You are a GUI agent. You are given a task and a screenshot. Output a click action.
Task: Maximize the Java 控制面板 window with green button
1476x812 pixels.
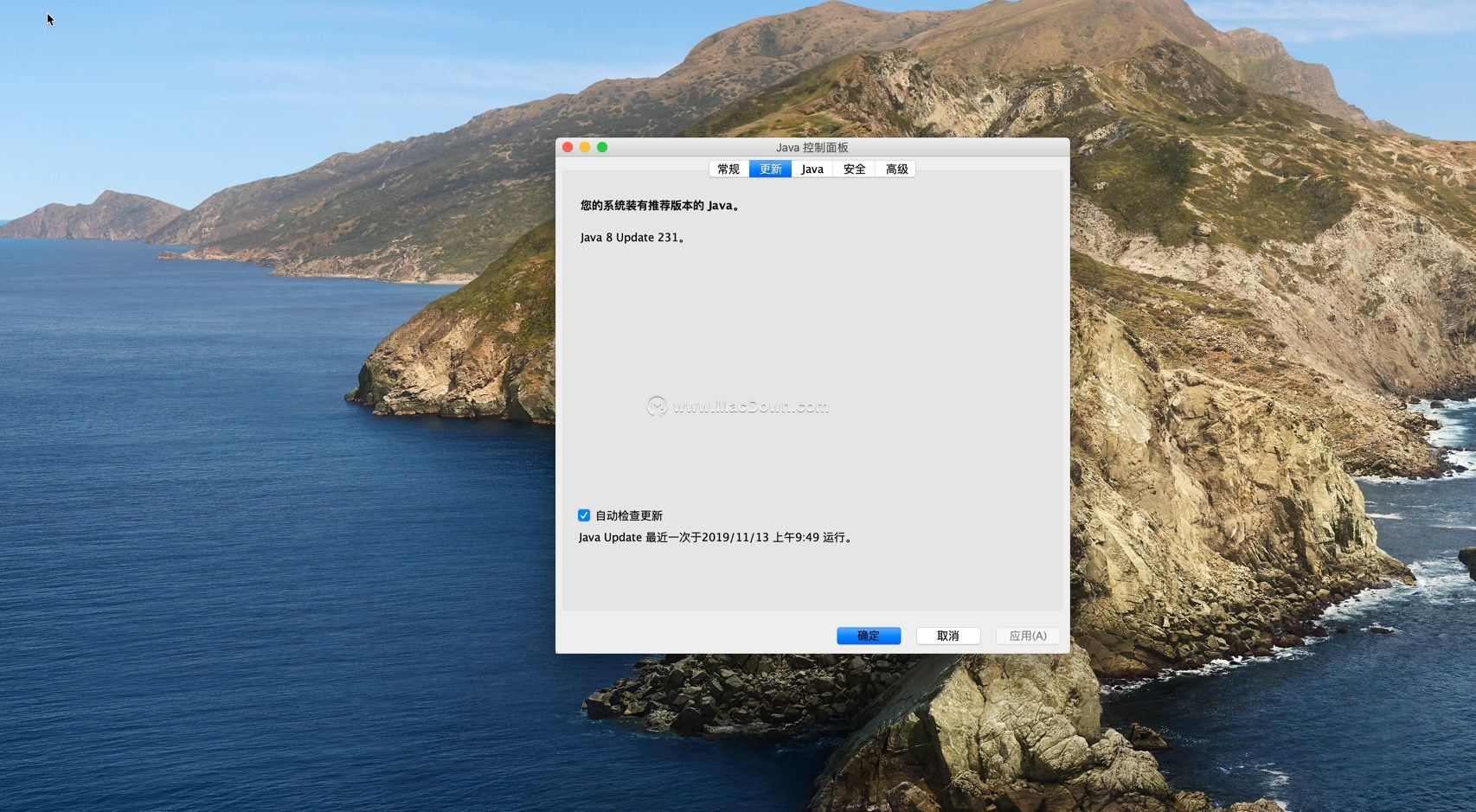[x=602, y=147]
